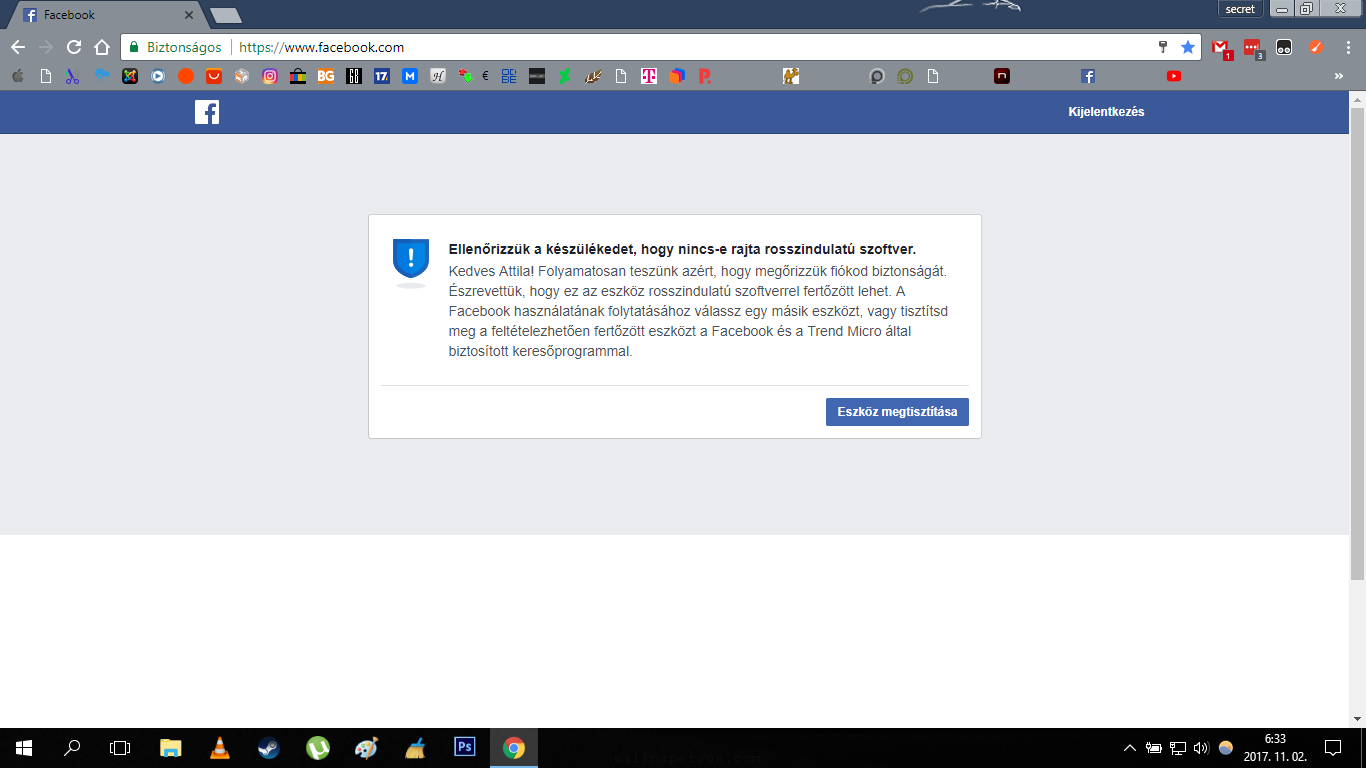Open the Facebook bookmark in bookmarks bar

tap(1088, 76)
